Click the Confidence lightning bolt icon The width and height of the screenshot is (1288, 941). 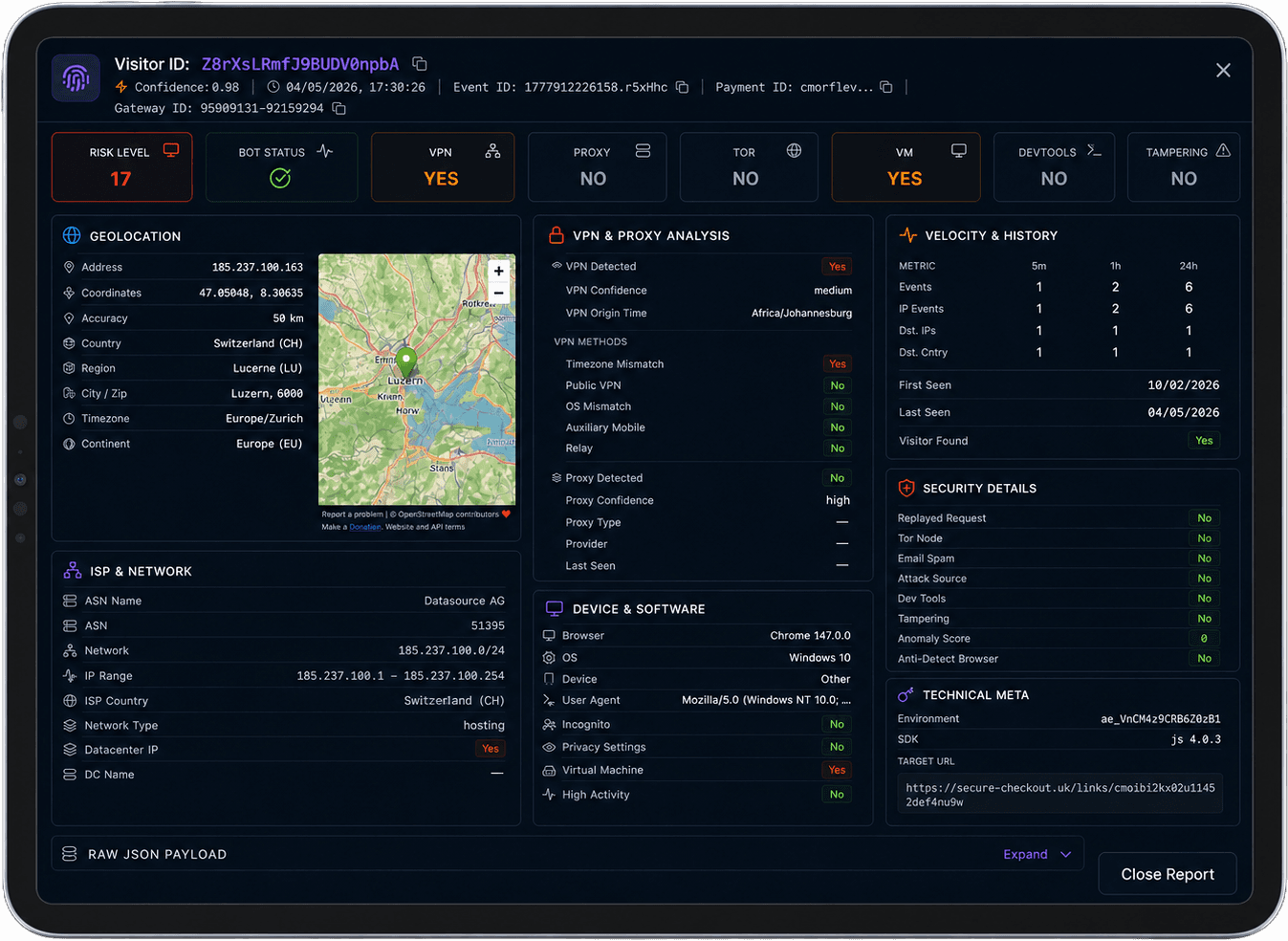click(121, 87)
